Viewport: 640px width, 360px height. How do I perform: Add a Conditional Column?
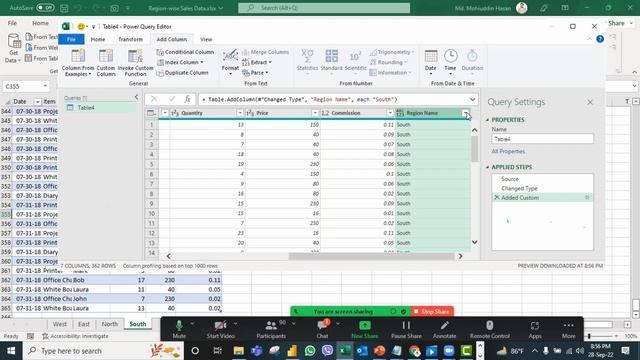click(x=185, y=52)
